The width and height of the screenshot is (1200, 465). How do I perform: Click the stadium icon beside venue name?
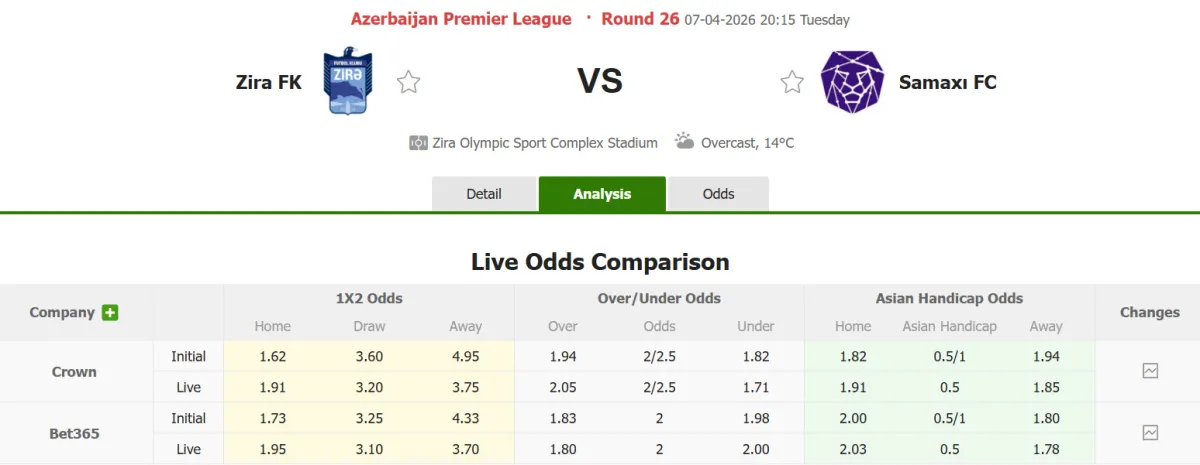pyautogui.click(x=418, y=143)
